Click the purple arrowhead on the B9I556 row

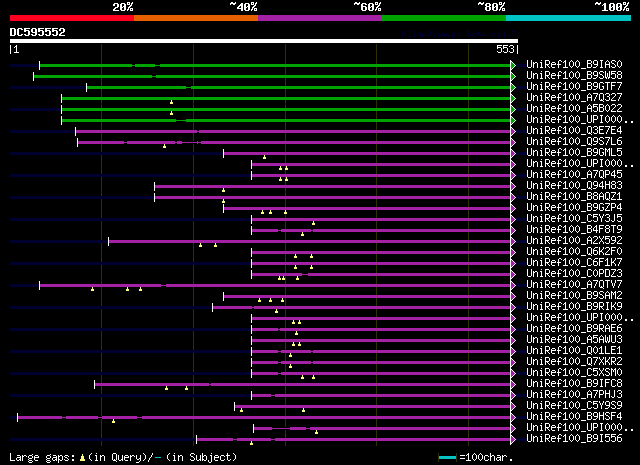point(513,440)
